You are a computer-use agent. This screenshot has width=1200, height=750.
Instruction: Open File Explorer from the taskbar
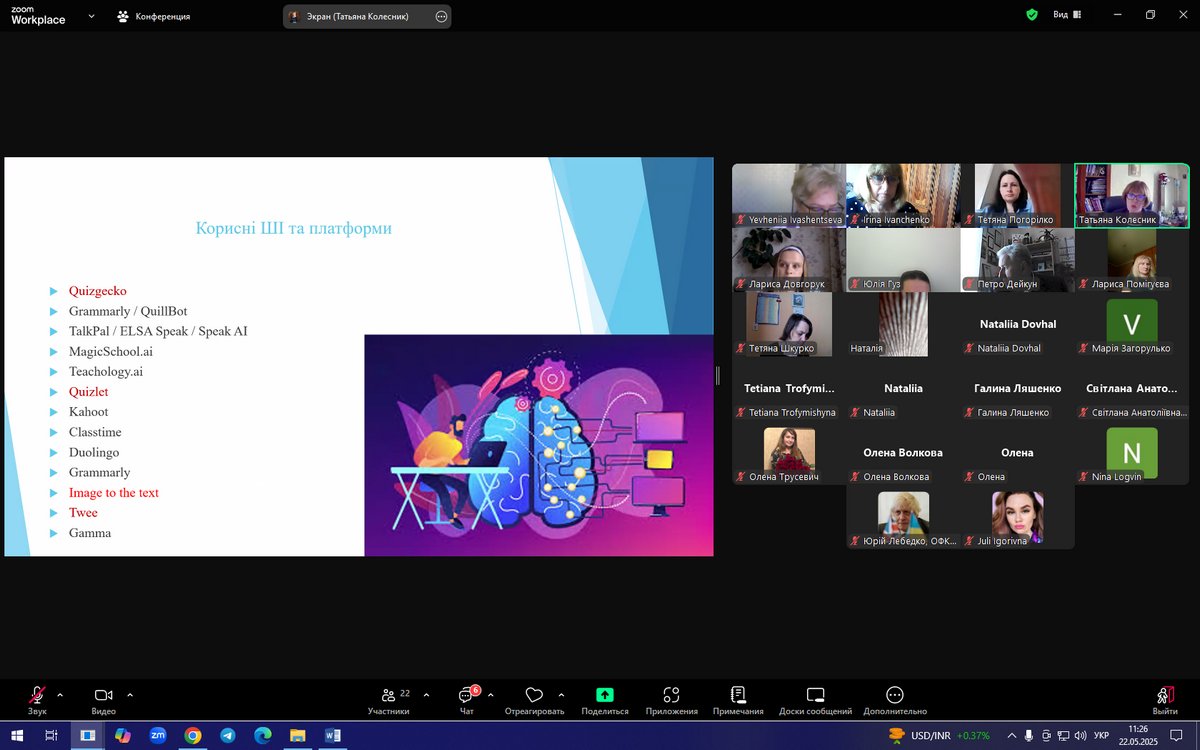[298, 735]
